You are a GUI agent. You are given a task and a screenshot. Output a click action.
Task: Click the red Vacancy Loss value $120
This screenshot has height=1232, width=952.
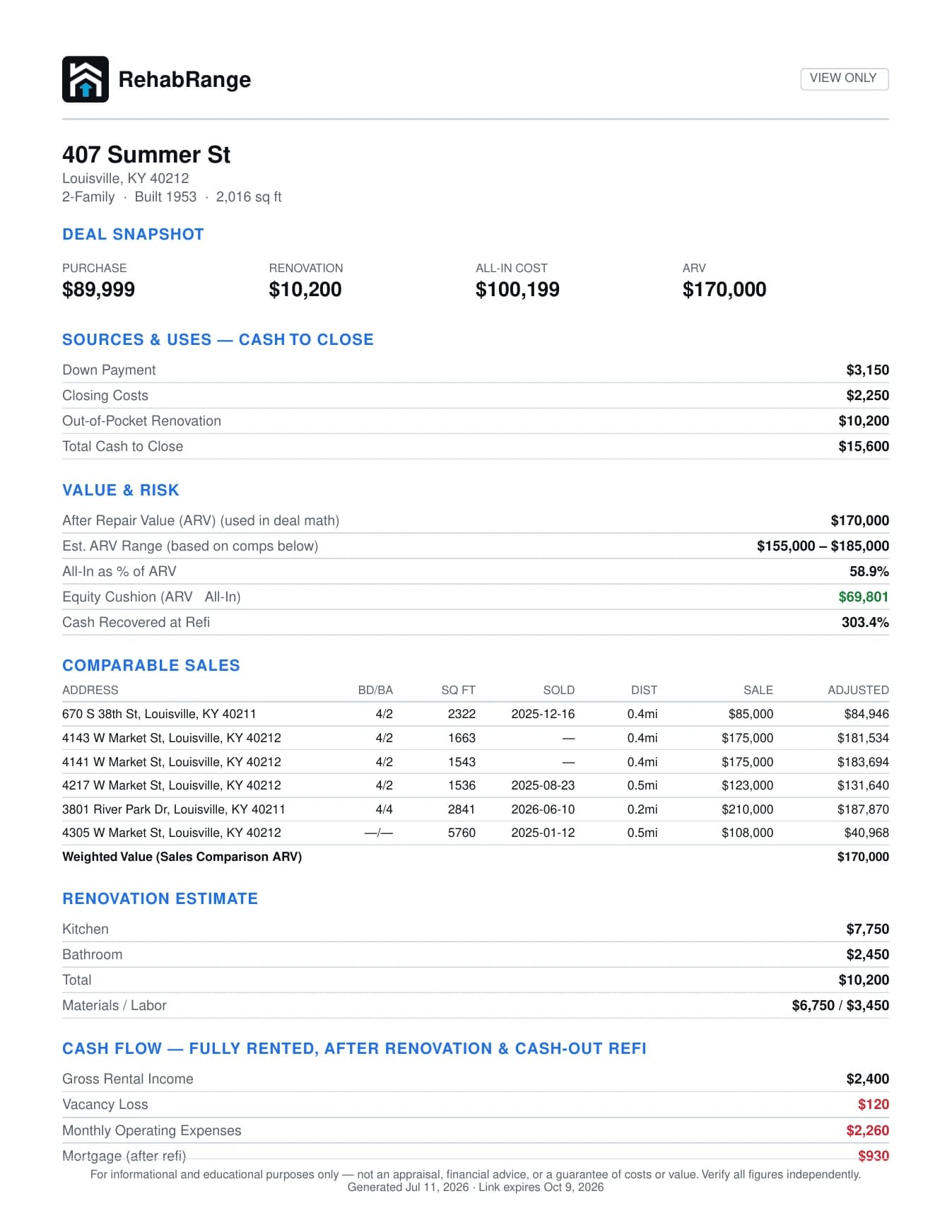point(874,1104)
